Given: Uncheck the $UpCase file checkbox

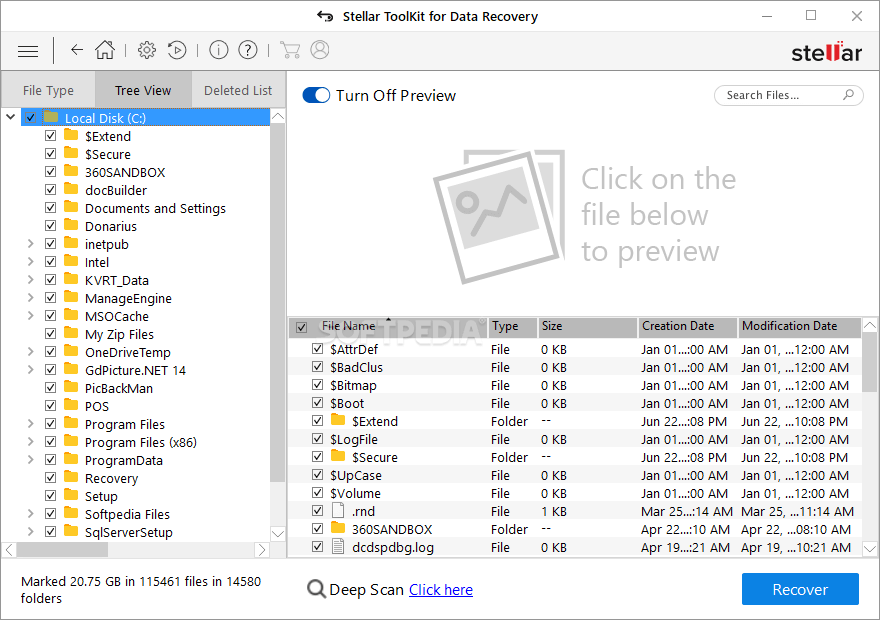Looking at the screenshot, I should coord(318,475).
